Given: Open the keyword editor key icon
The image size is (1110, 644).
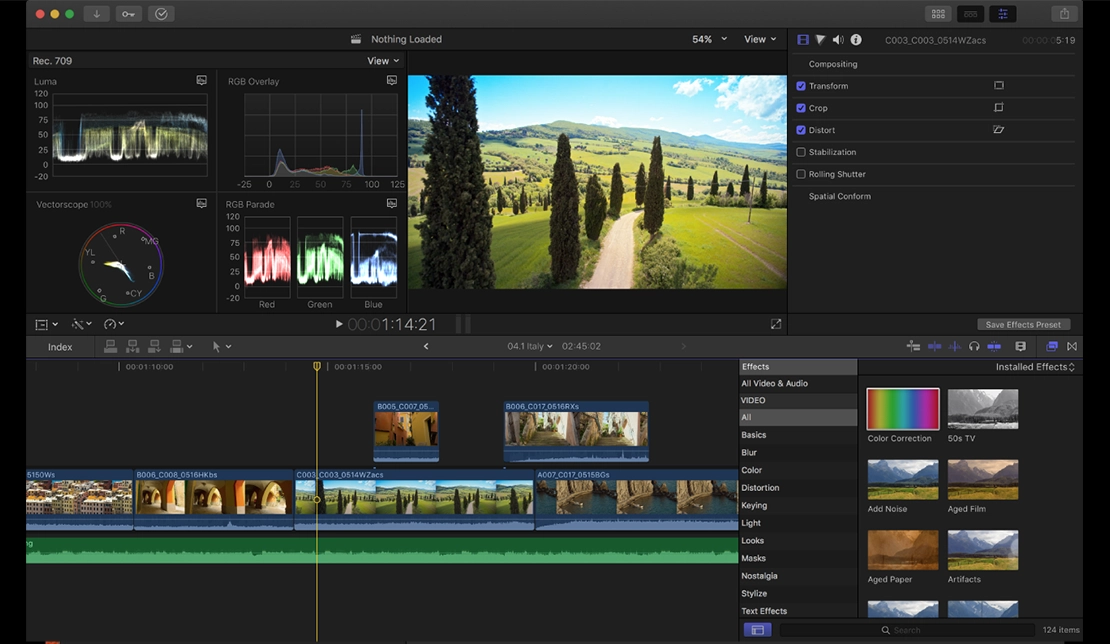Looking at the screenshot, I should tap(128, 14).
